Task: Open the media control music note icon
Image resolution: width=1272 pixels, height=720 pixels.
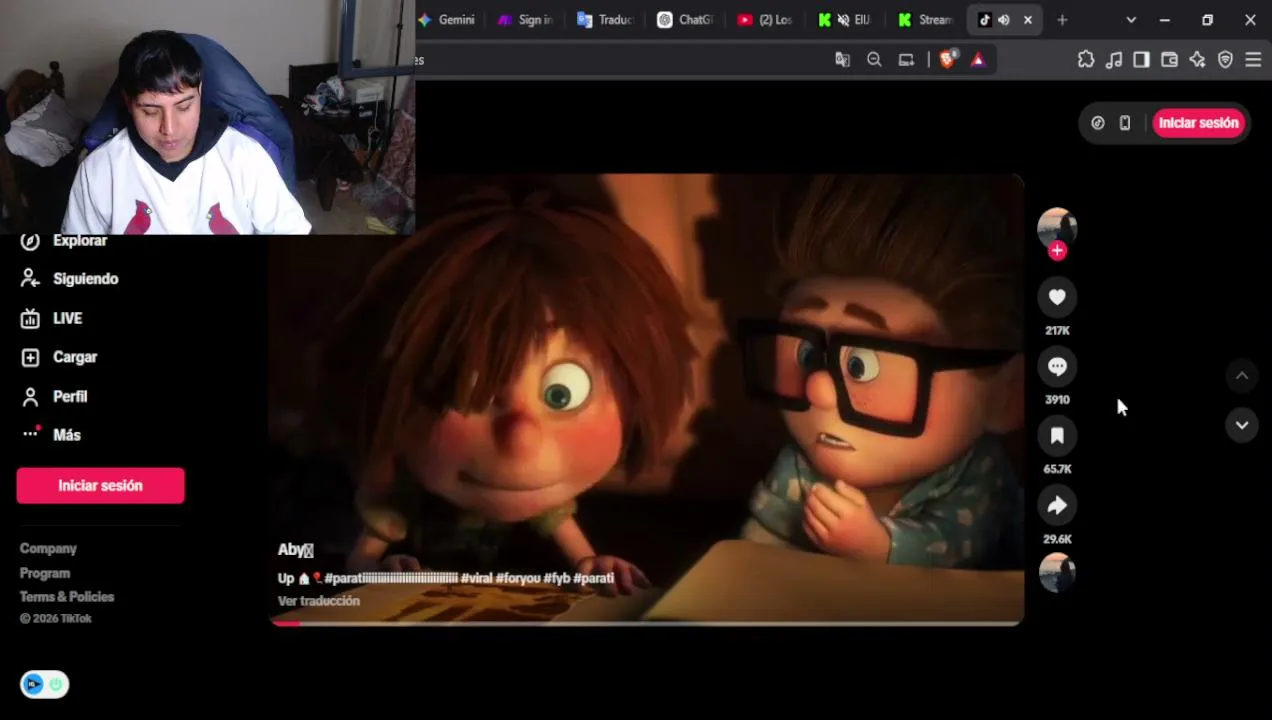Action: click(x=1114, y=60)
